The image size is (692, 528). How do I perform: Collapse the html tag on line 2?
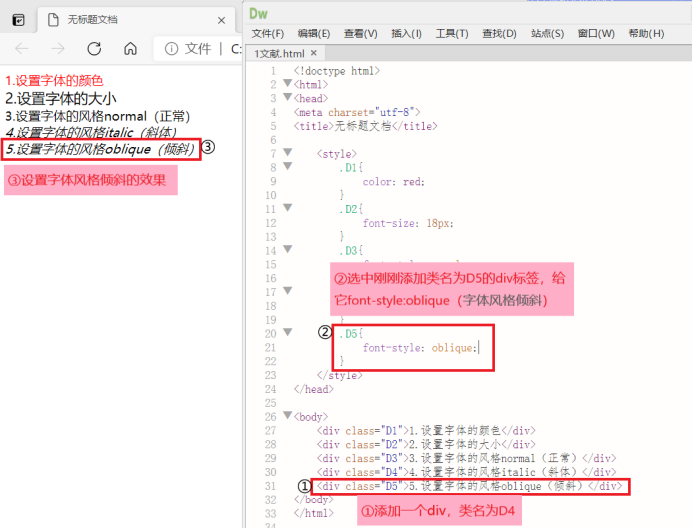point(288,83)
